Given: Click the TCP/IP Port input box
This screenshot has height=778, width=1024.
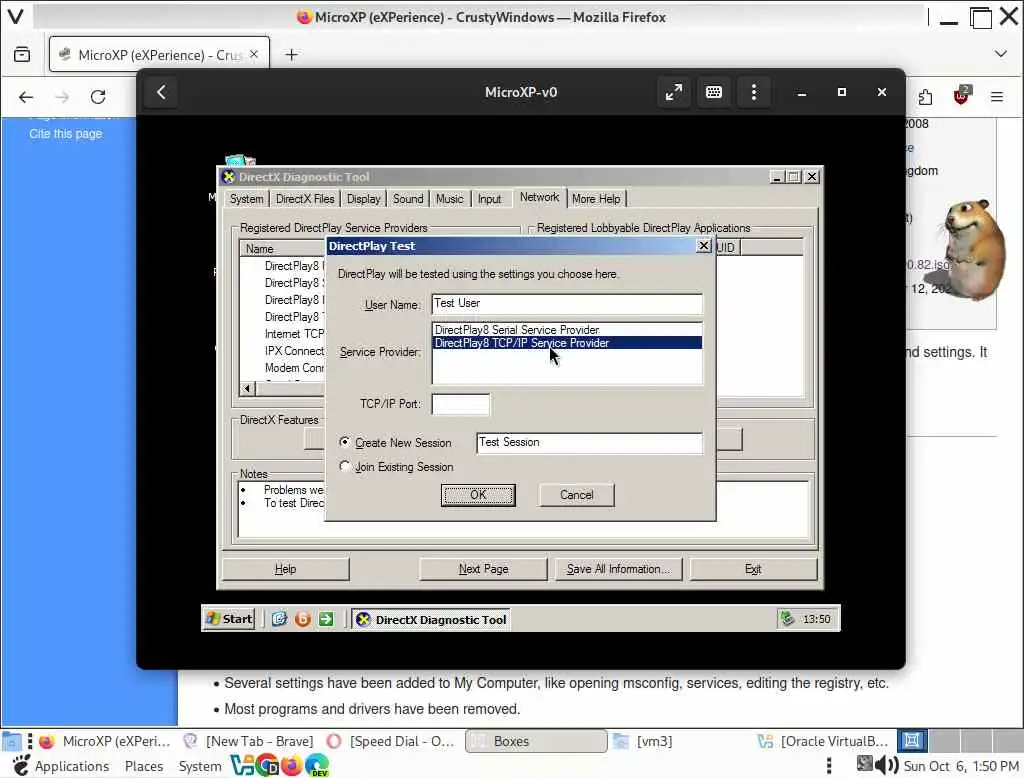Looking at the screenshot, I should pos(460,404).
